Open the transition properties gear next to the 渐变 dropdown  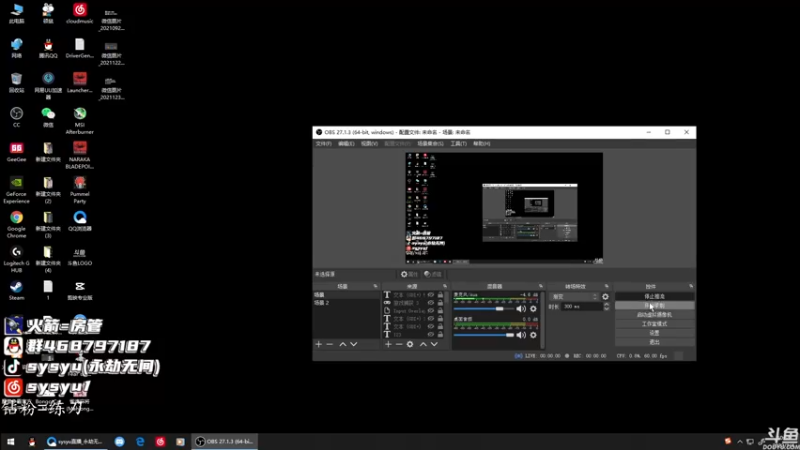pyautogui.click(x=605, y=296)
